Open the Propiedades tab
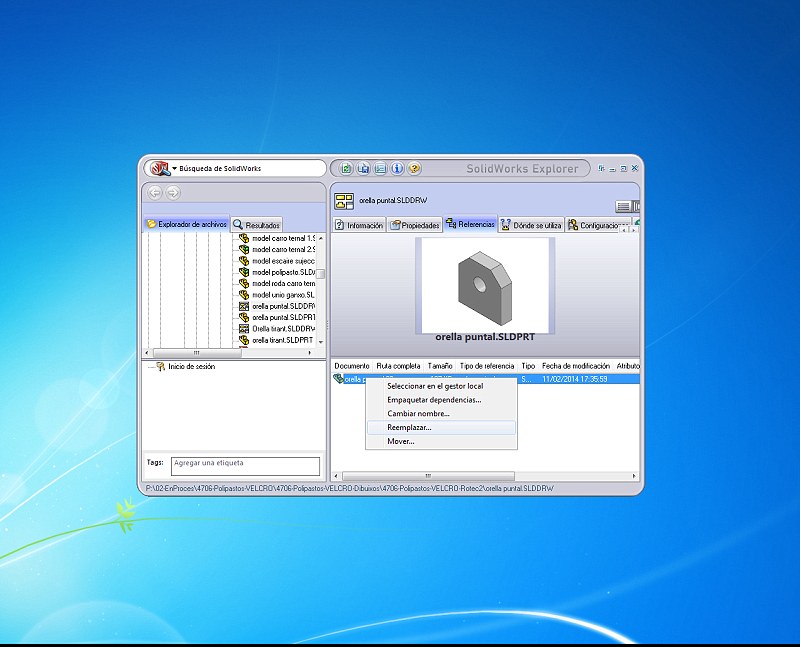800x647 pixels. point(415,225)
